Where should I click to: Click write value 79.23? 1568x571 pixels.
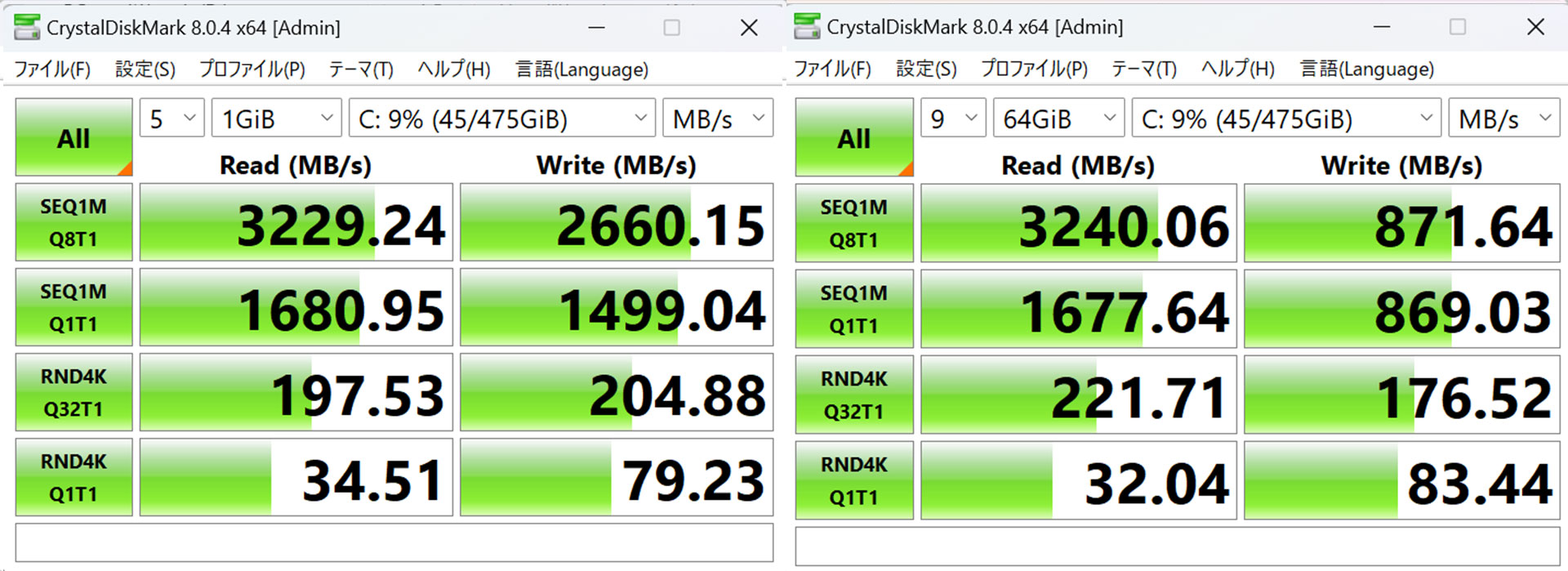coord(617,477)
